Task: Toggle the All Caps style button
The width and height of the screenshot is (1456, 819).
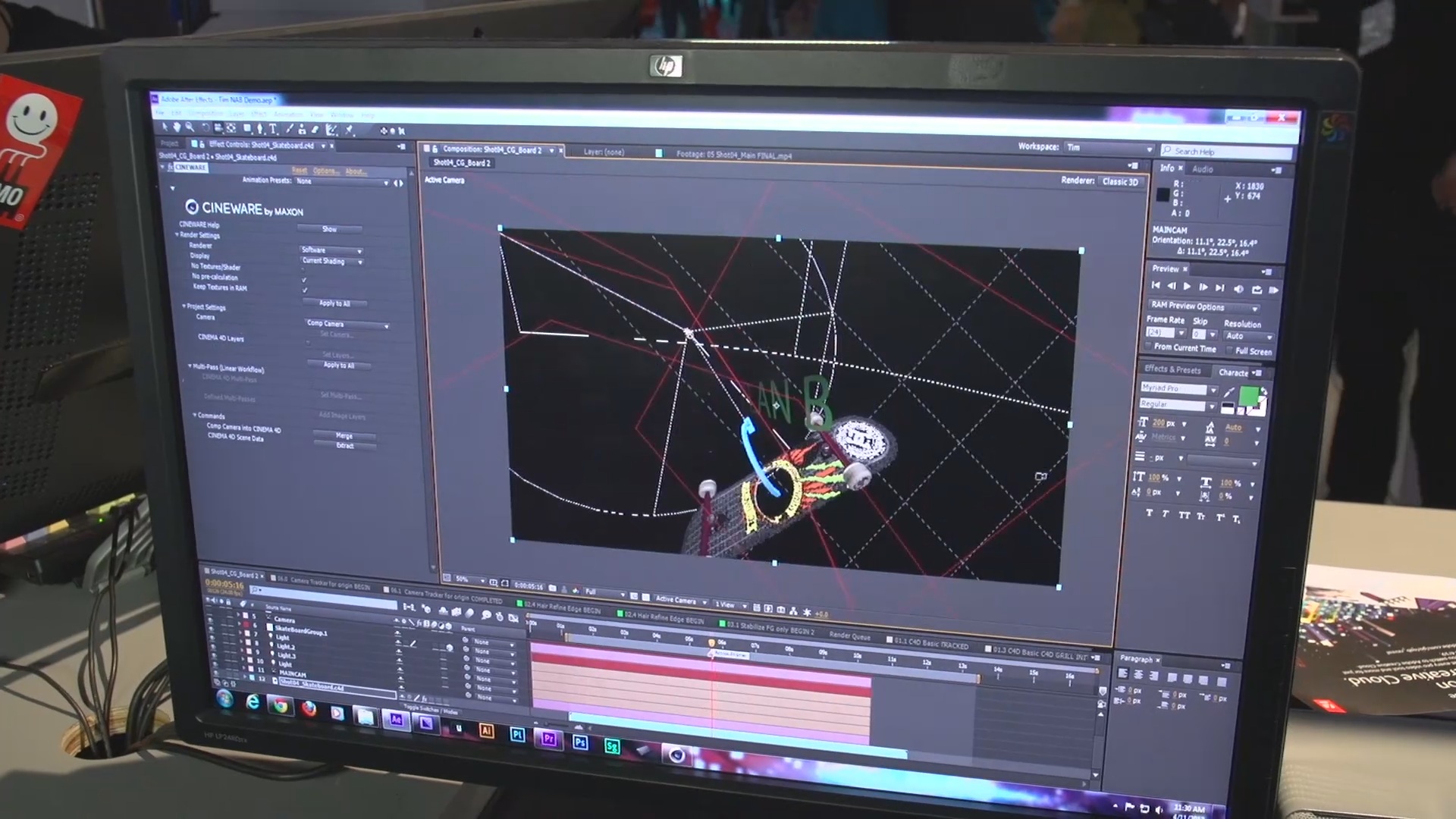Action: 1184,516
